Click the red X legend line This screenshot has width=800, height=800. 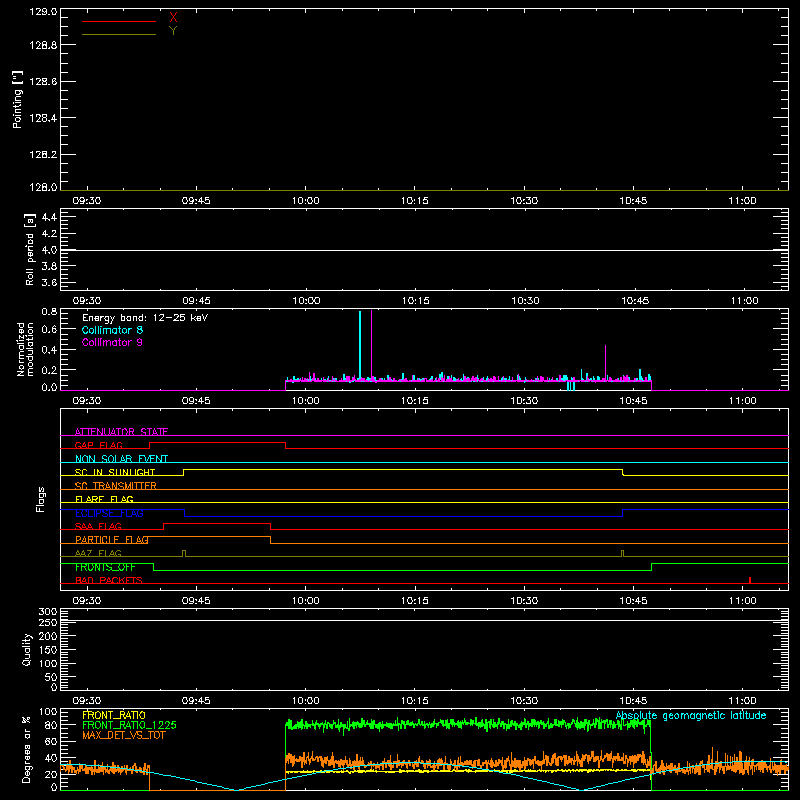[119, 21]
